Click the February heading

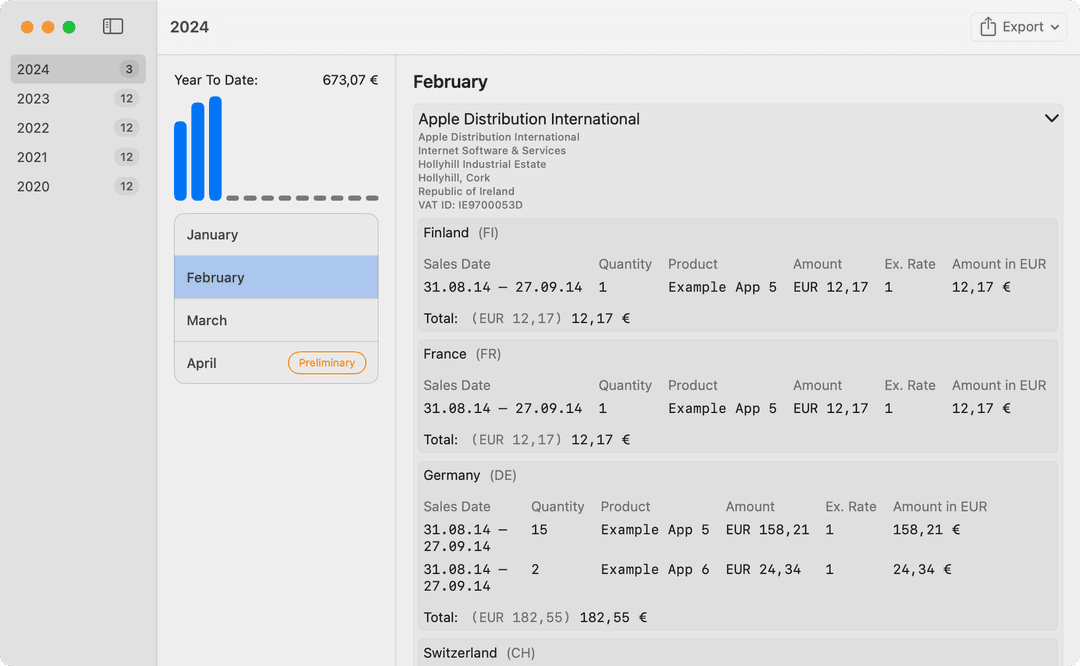tap(450, 82)
